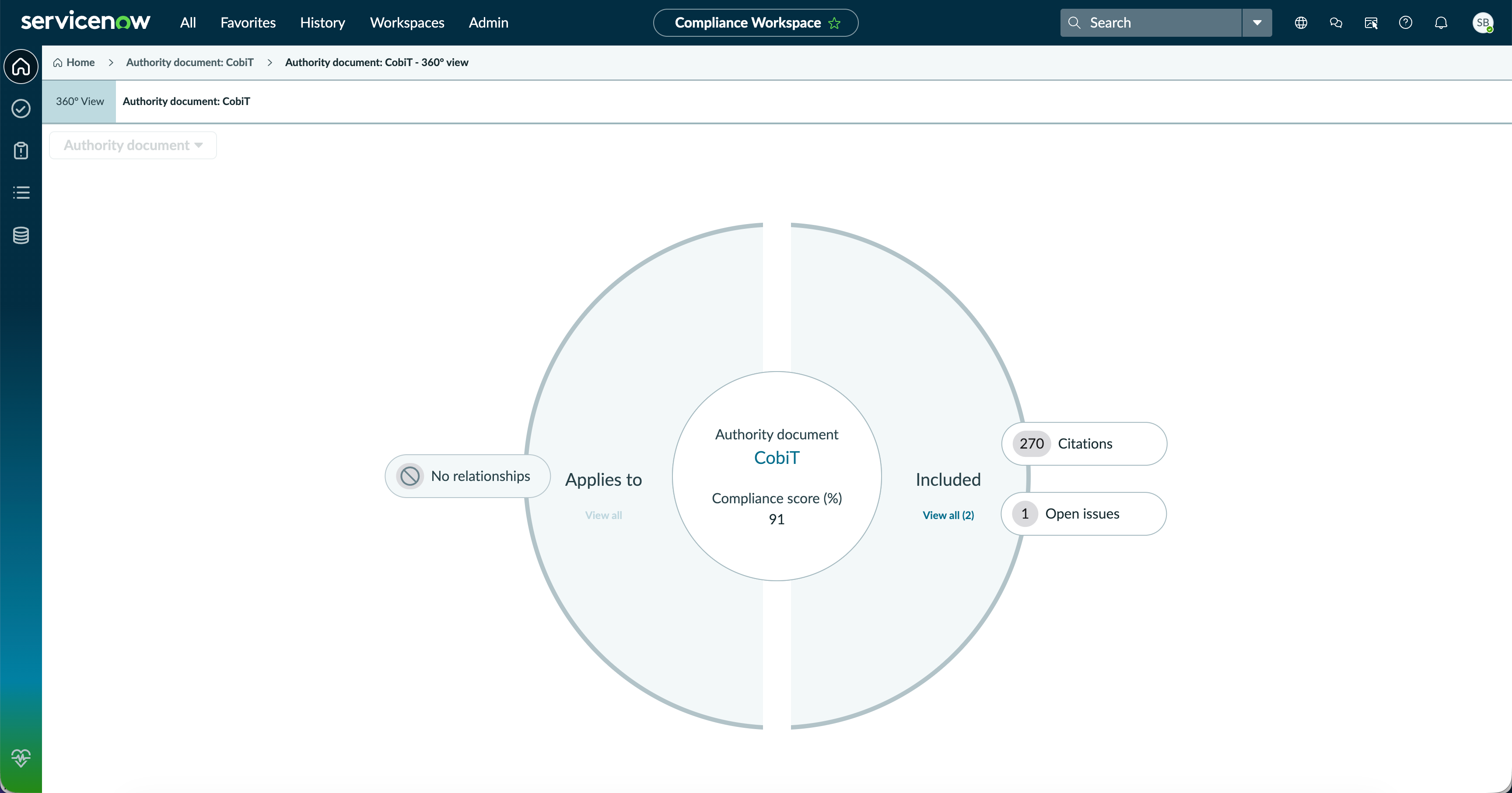Favorite the Compliance Workspace with the star

[834, 23]
